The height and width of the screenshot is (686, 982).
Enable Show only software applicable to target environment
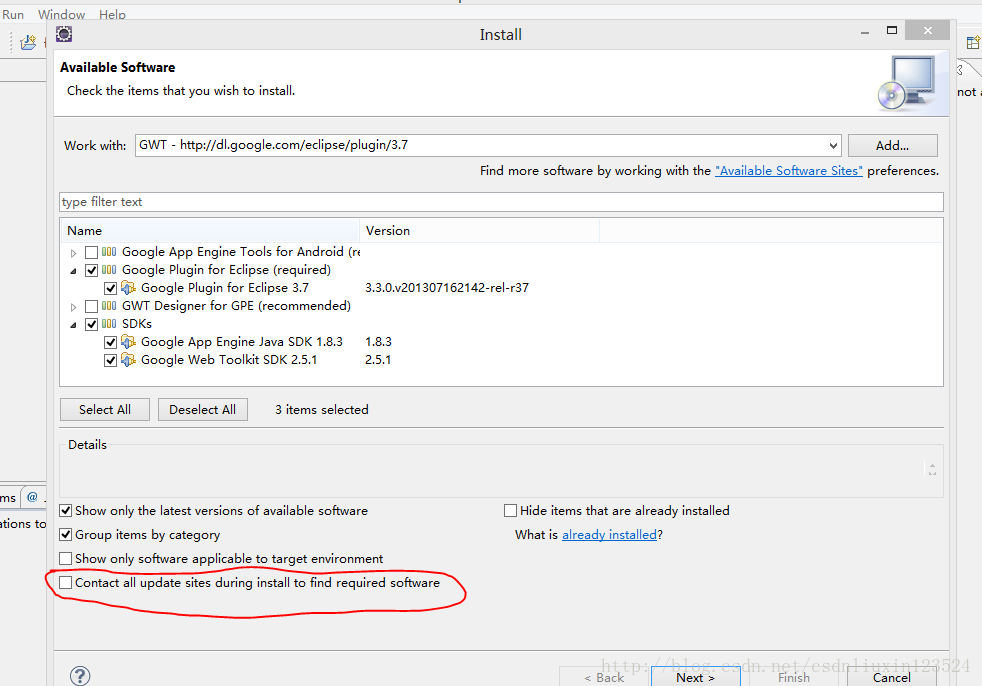pyautogui.click(x=66, y=558)
